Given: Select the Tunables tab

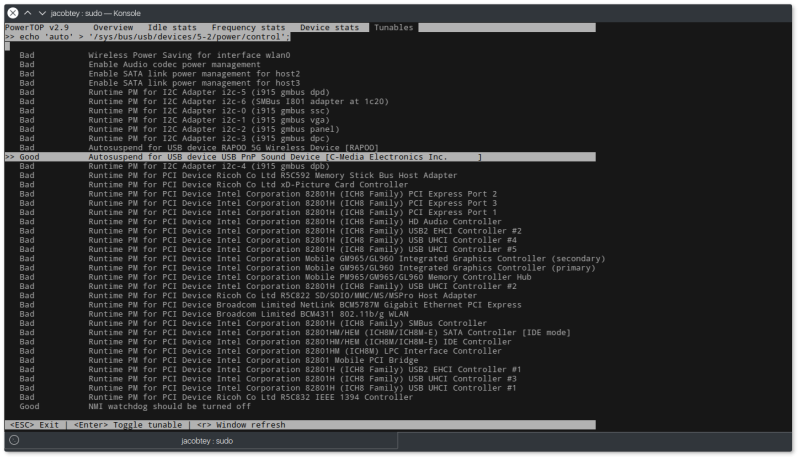Looking at the screenshot, I should (x=392, y=27).
